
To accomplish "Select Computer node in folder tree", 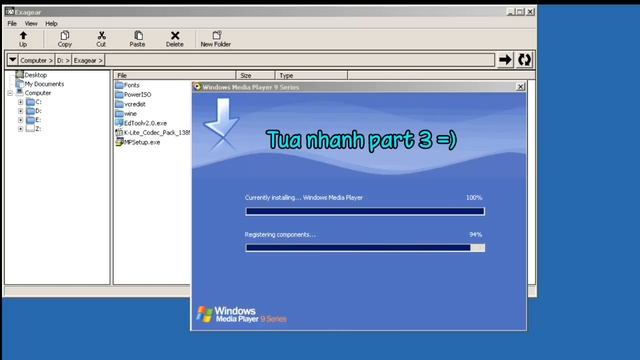I will click(x=38, y=93).
